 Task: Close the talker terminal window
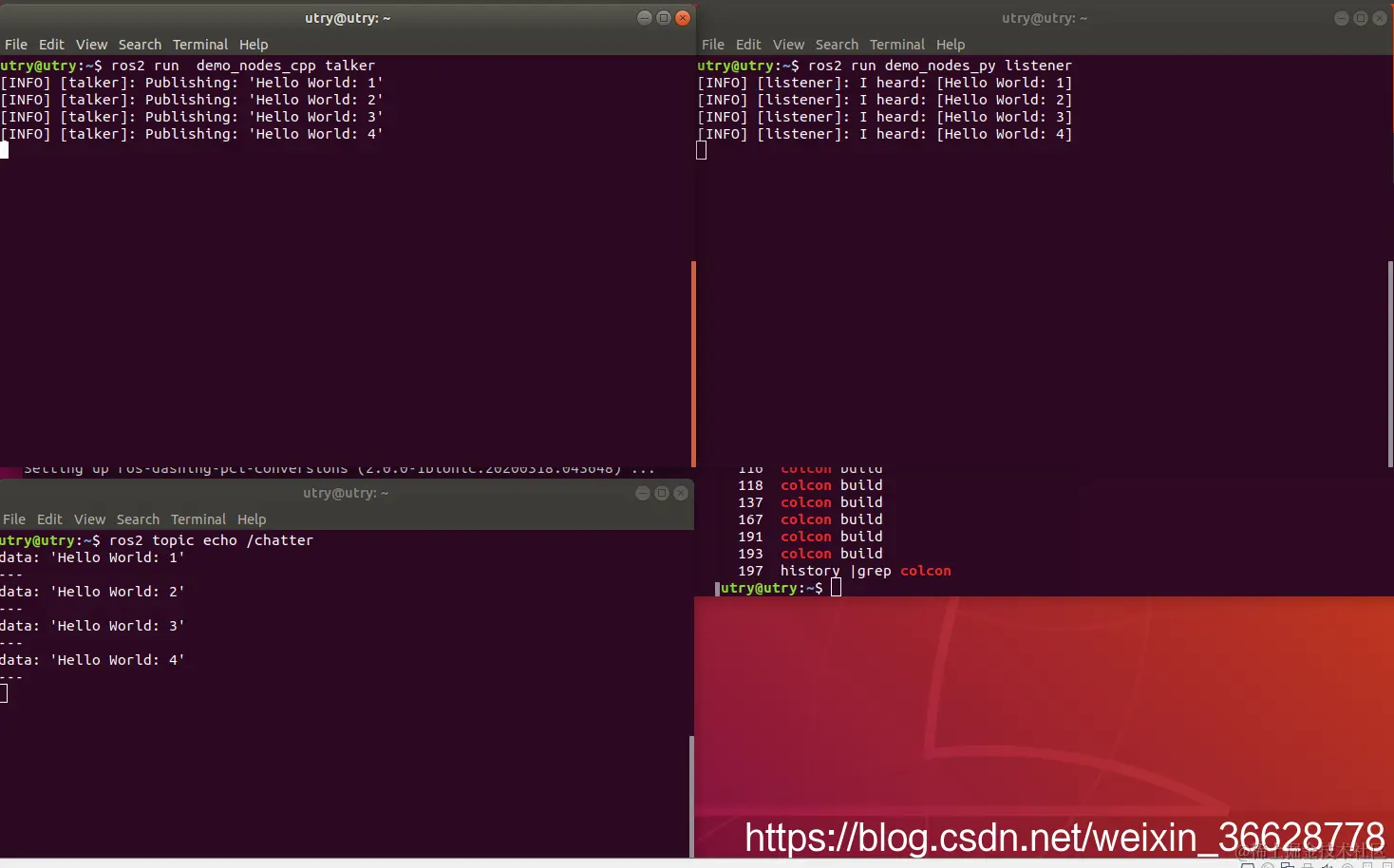683,18
